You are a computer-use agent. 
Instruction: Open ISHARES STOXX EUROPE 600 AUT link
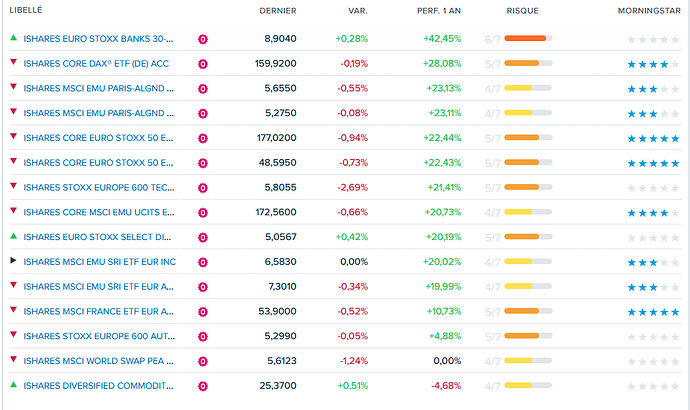(x=99, y=336)
